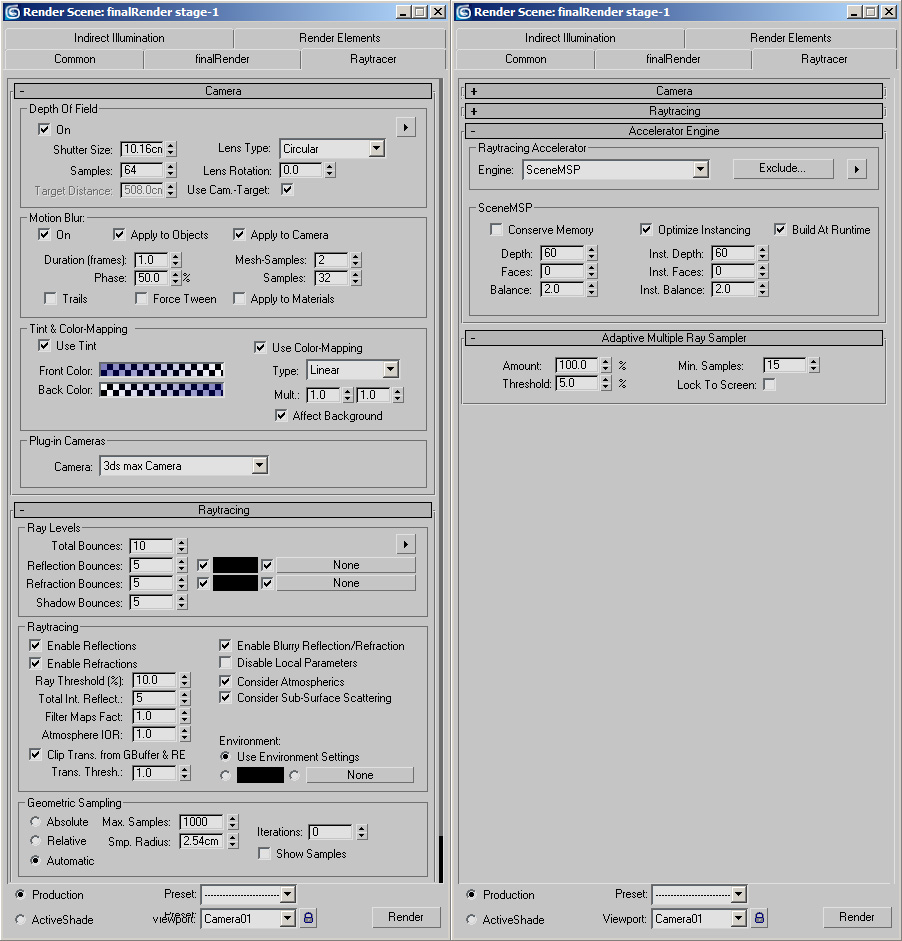Screen dimensions: 902x941
Task: Switch to Indirect Illumination tab in left window
Action: [x=119, y=38]
